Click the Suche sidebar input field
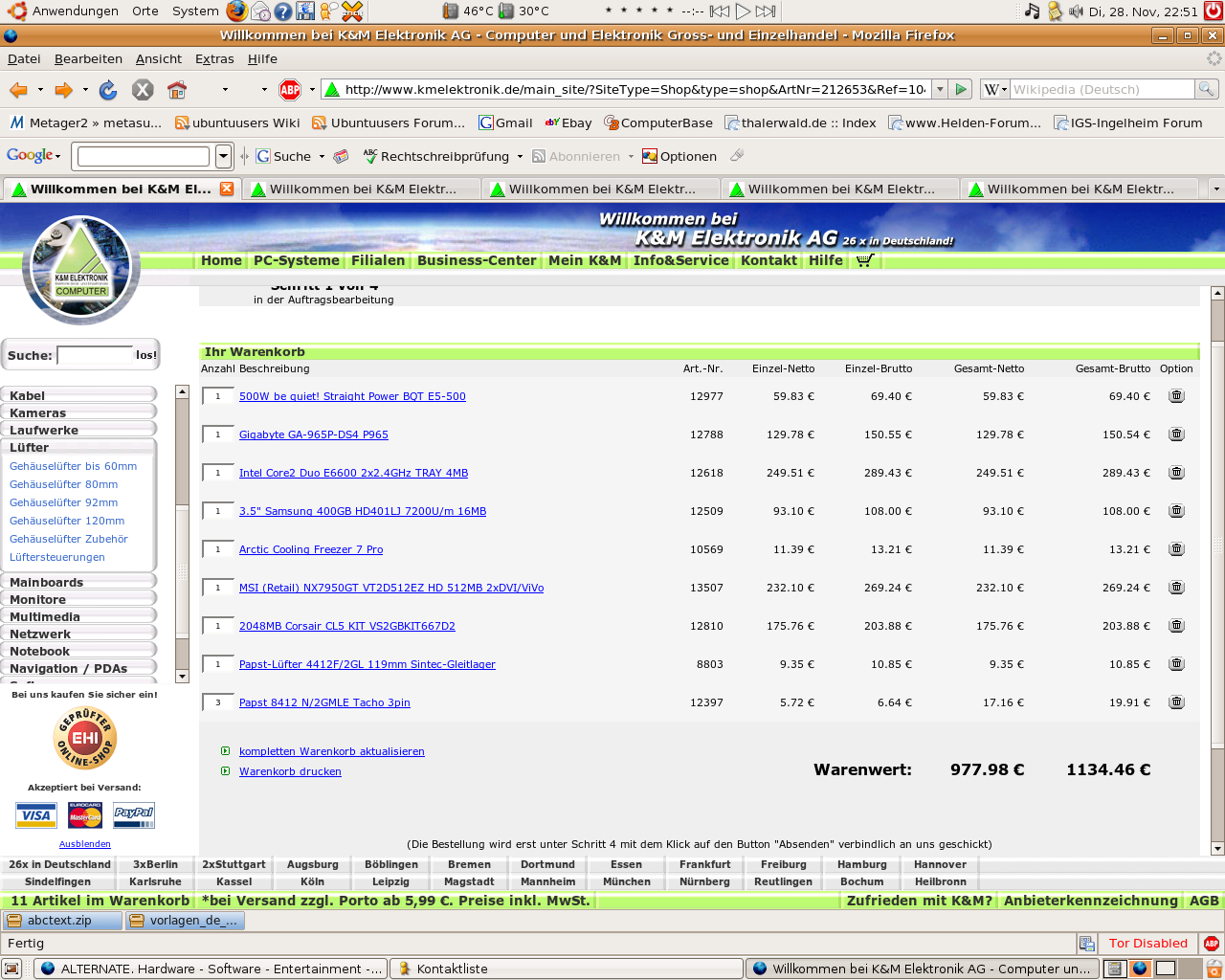1225x980 pixels. [x=95, y=355]
